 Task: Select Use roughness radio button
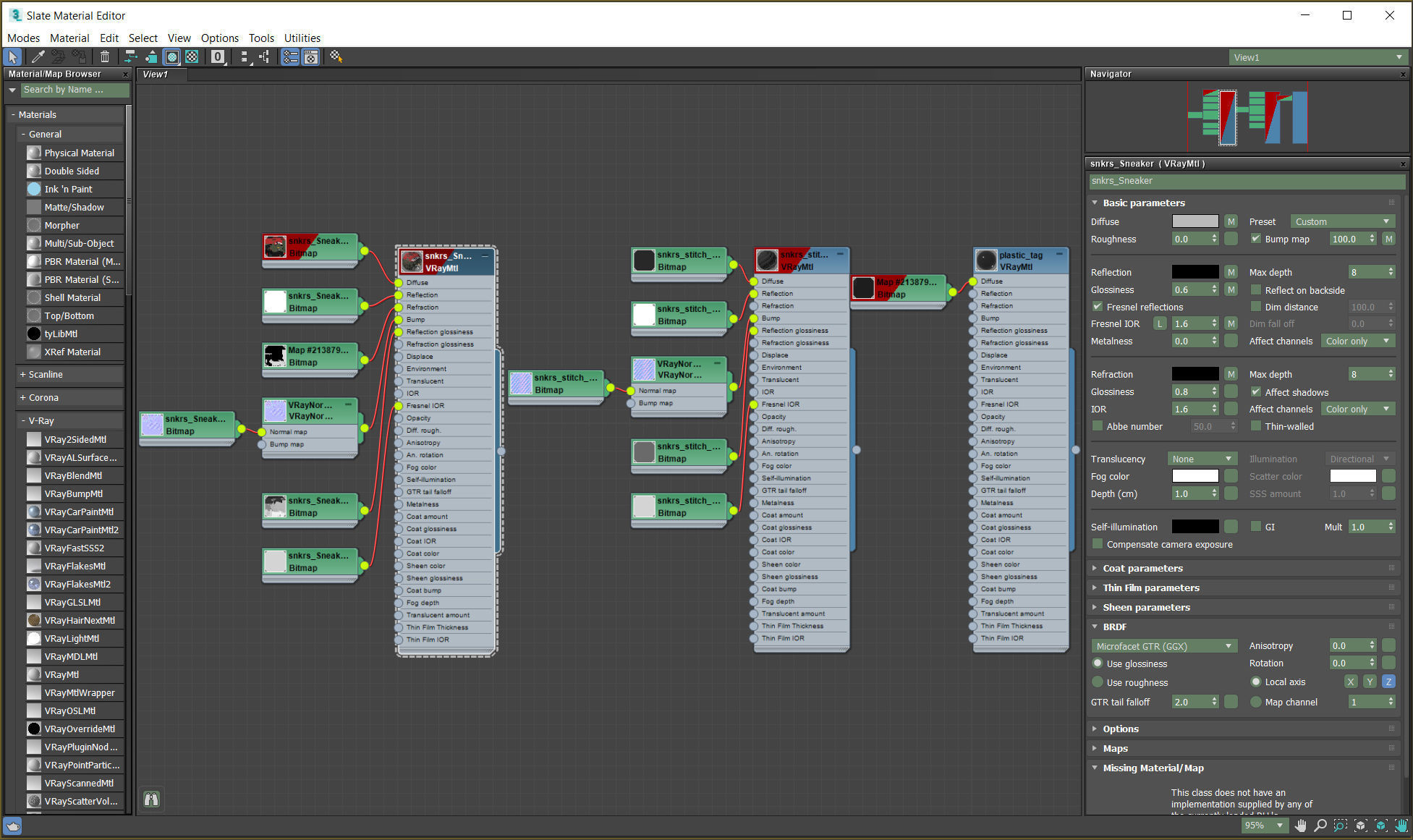(1098, 682)
